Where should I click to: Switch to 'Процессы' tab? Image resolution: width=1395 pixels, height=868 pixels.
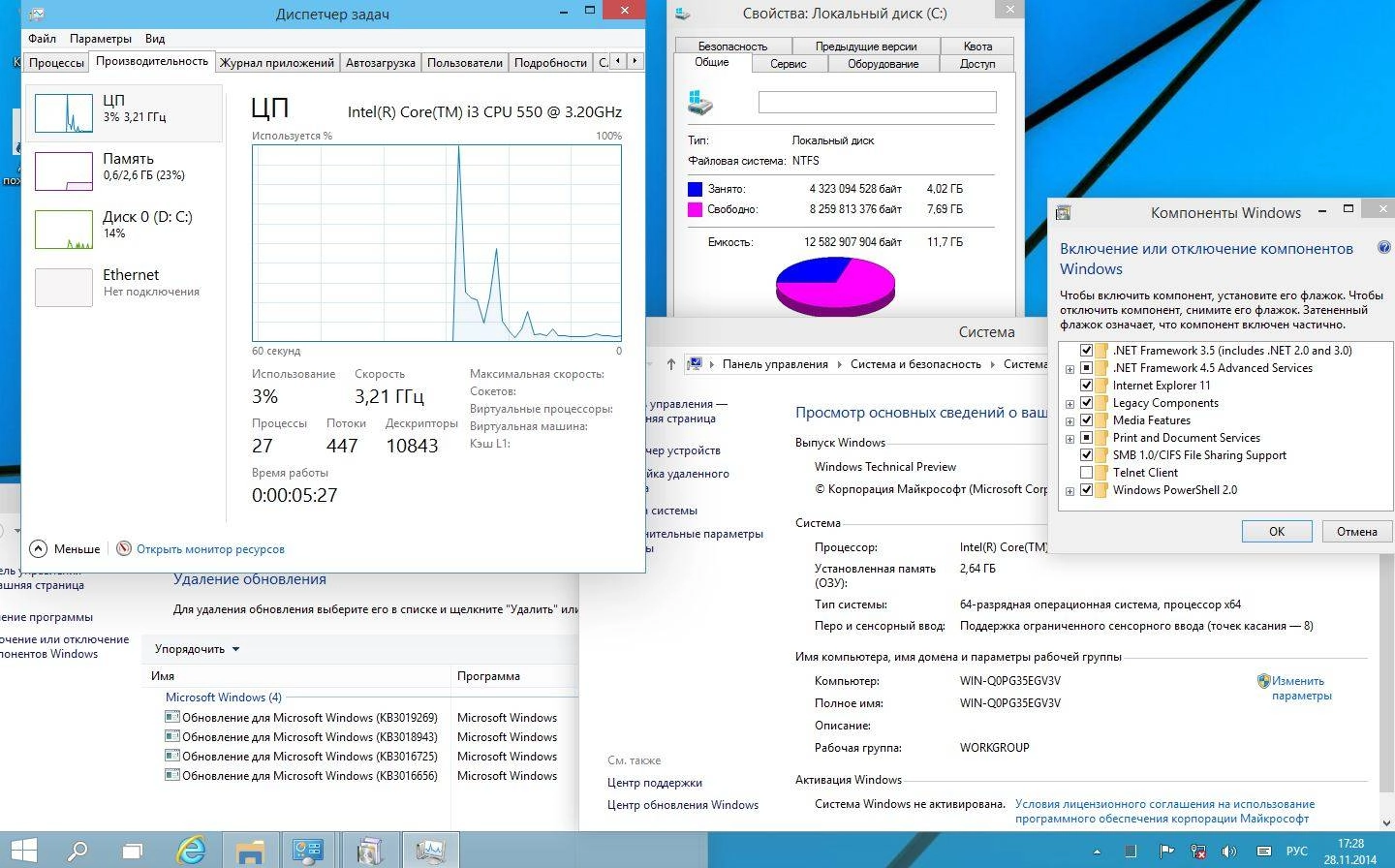(x=56, y=62)
